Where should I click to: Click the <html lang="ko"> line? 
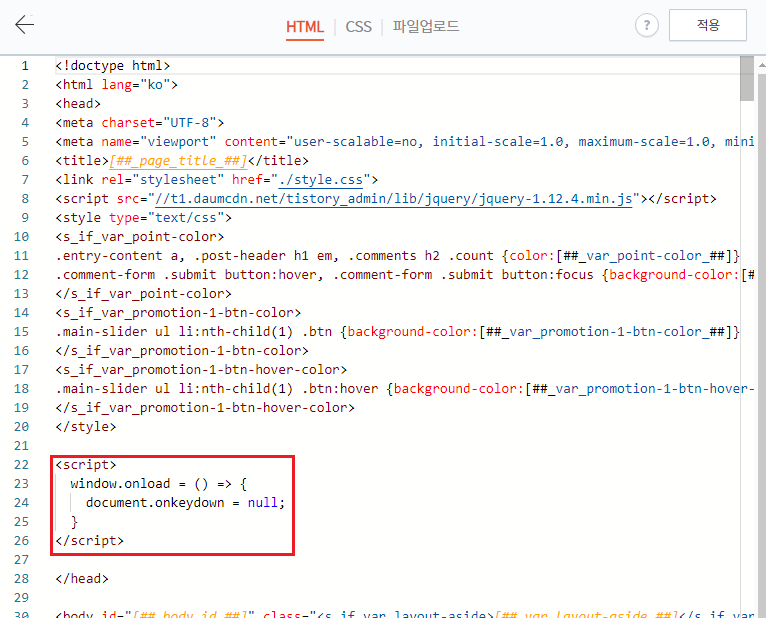[x=116, y=85]
